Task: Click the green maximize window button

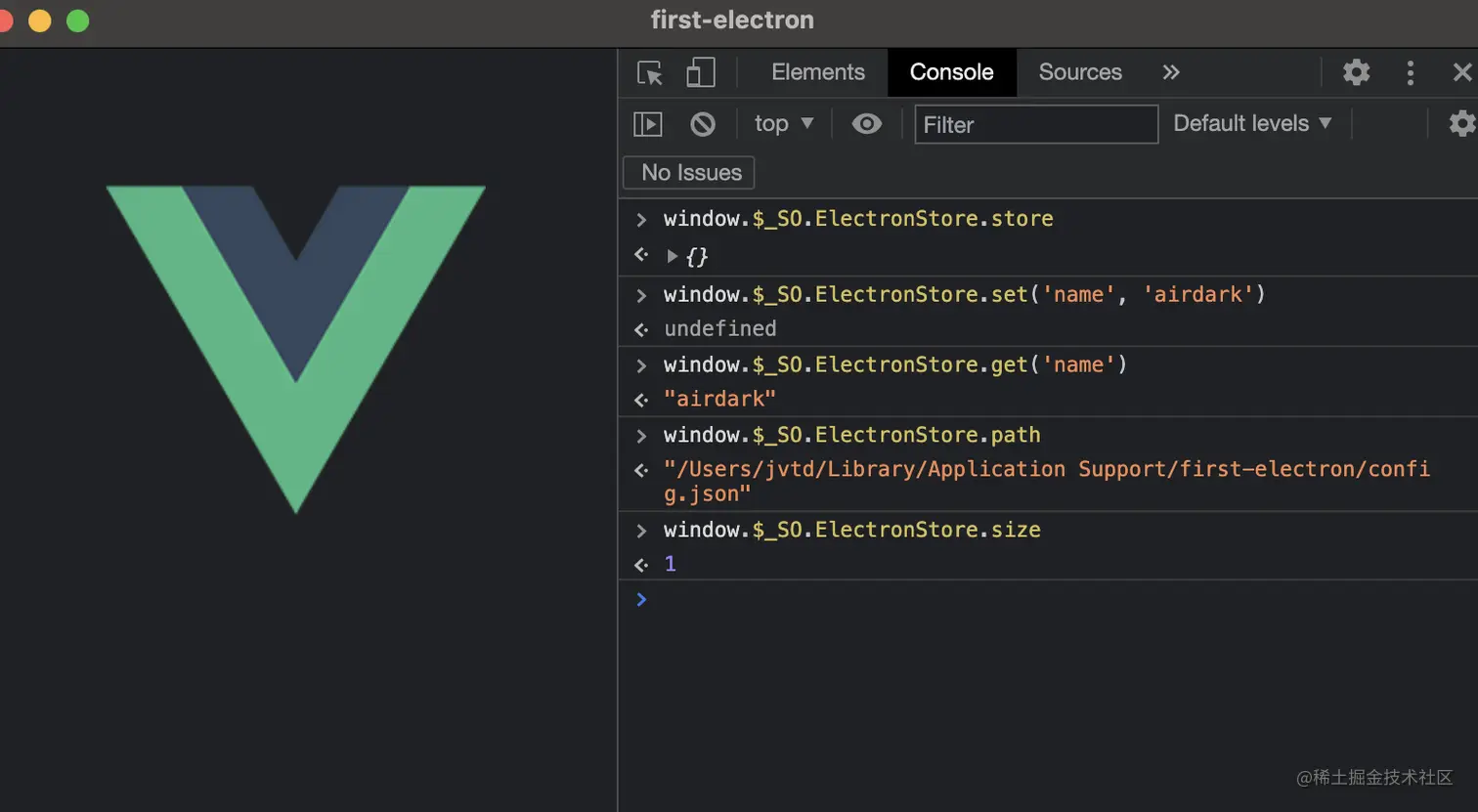Action: pyautogui.click(x=77, y=21)
